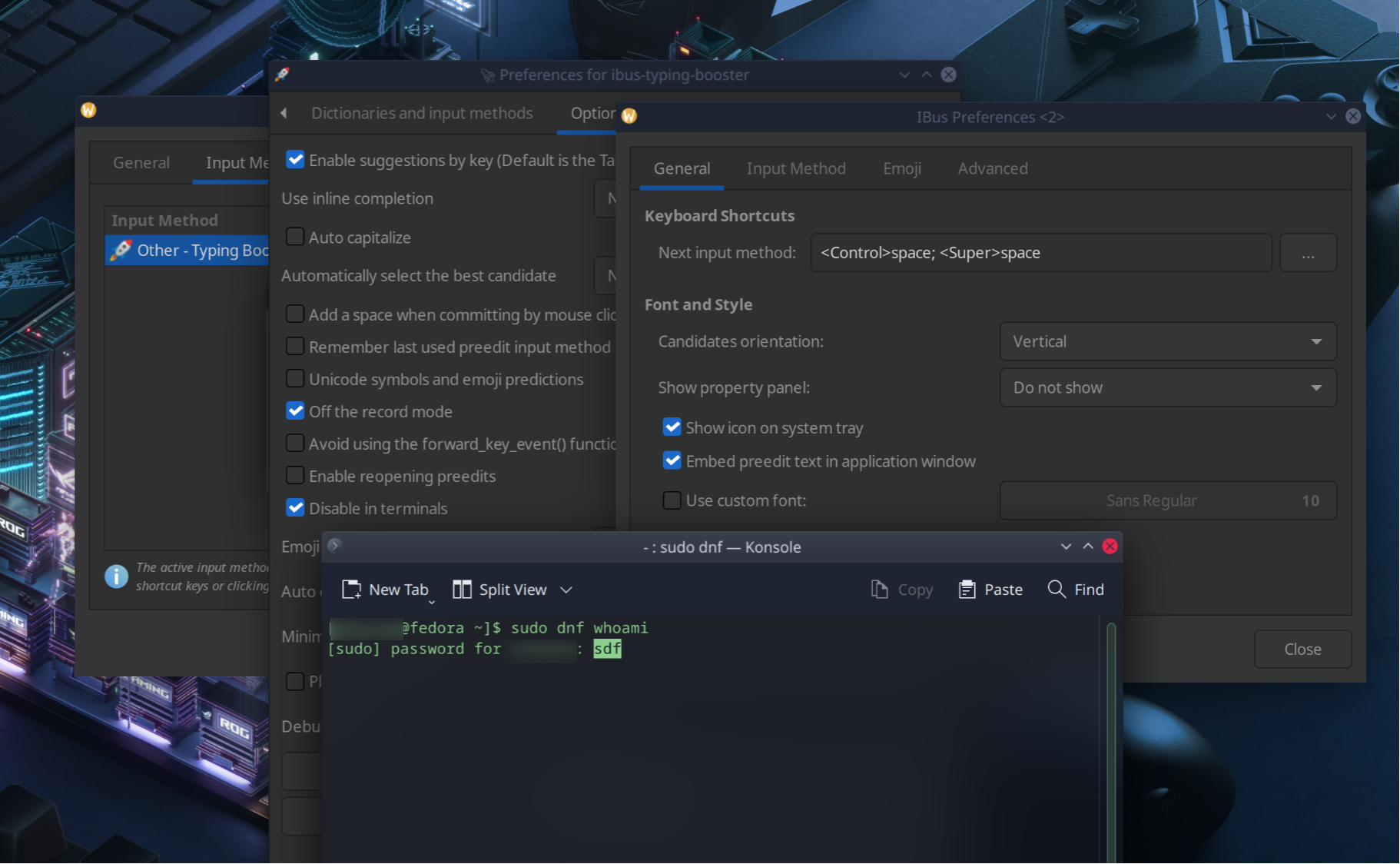This screenshot has height=864, width=1400.
Task: Disable Off the record mode
Action: click(295, 410)
